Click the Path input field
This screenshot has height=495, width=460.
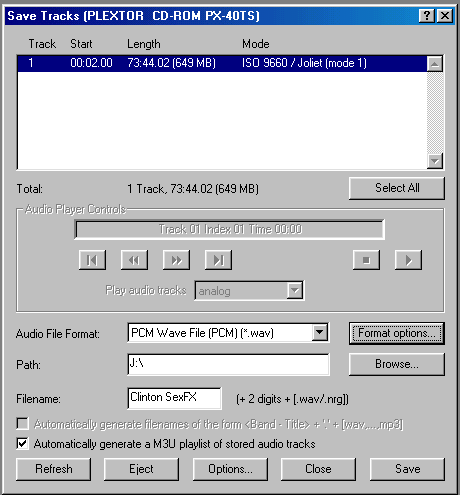(228, 364)
